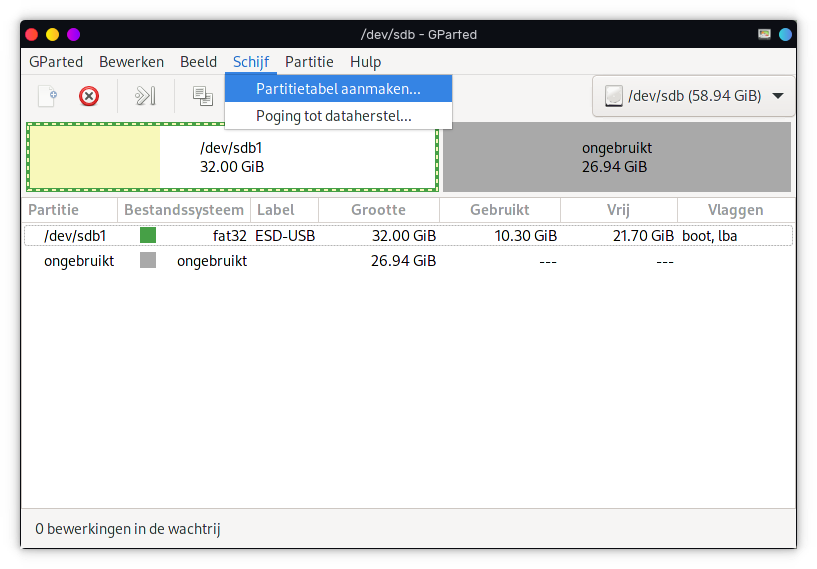Open the GParted menu
Image resolution: width=817 pixels, height=569 pixels.
56,62
